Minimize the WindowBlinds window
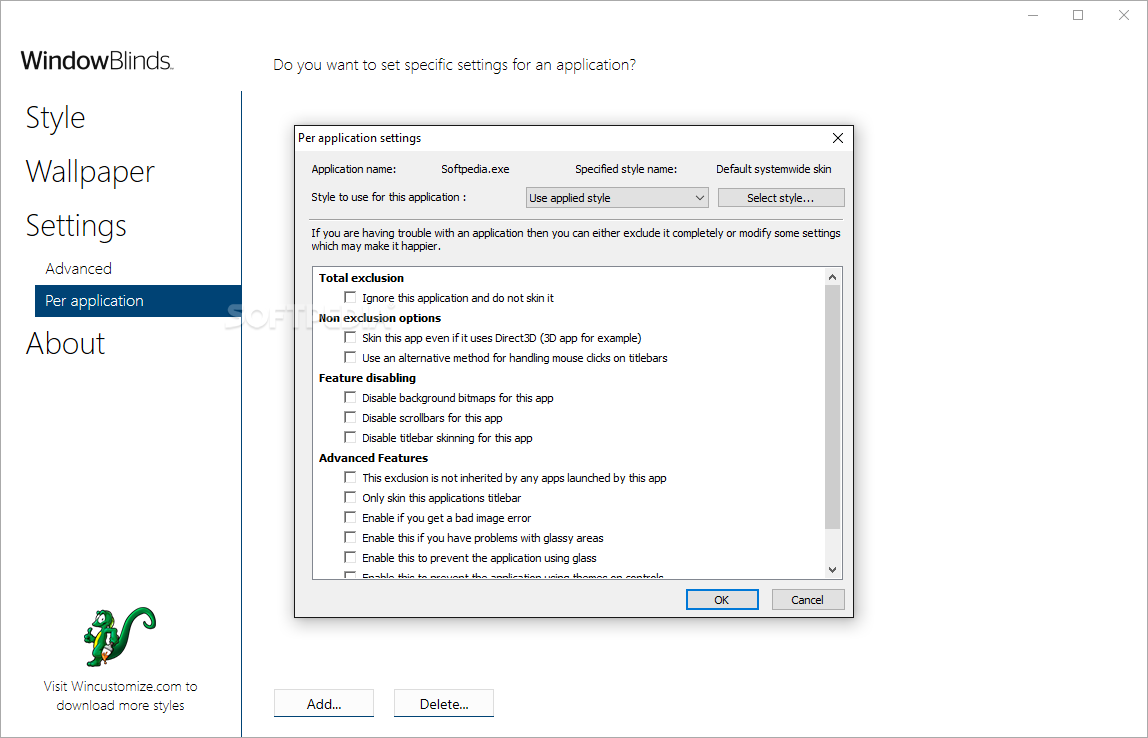Screen dimensions: 1148x738 click(x=1033, y=15)
